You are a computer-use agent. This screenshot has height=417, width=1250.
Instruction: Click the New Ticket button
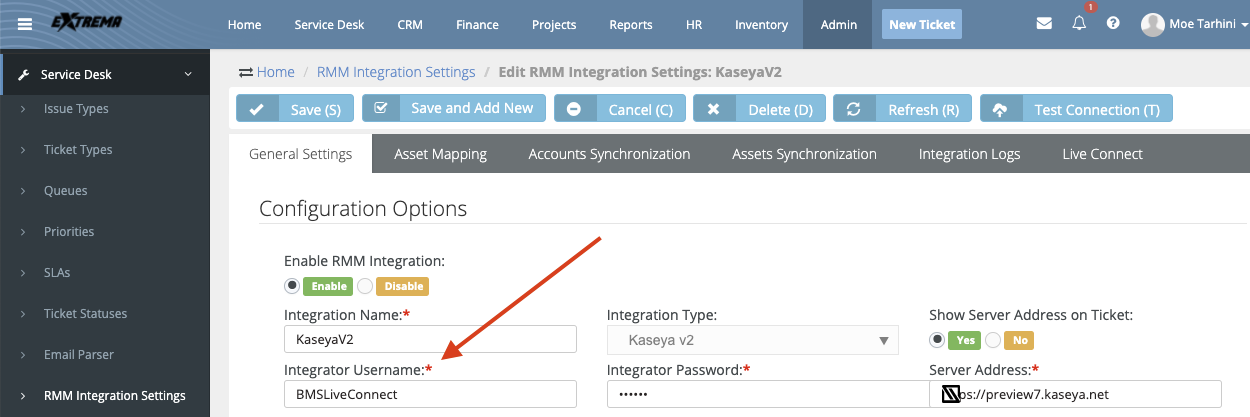pyautogui.click(x=922, y=24)
